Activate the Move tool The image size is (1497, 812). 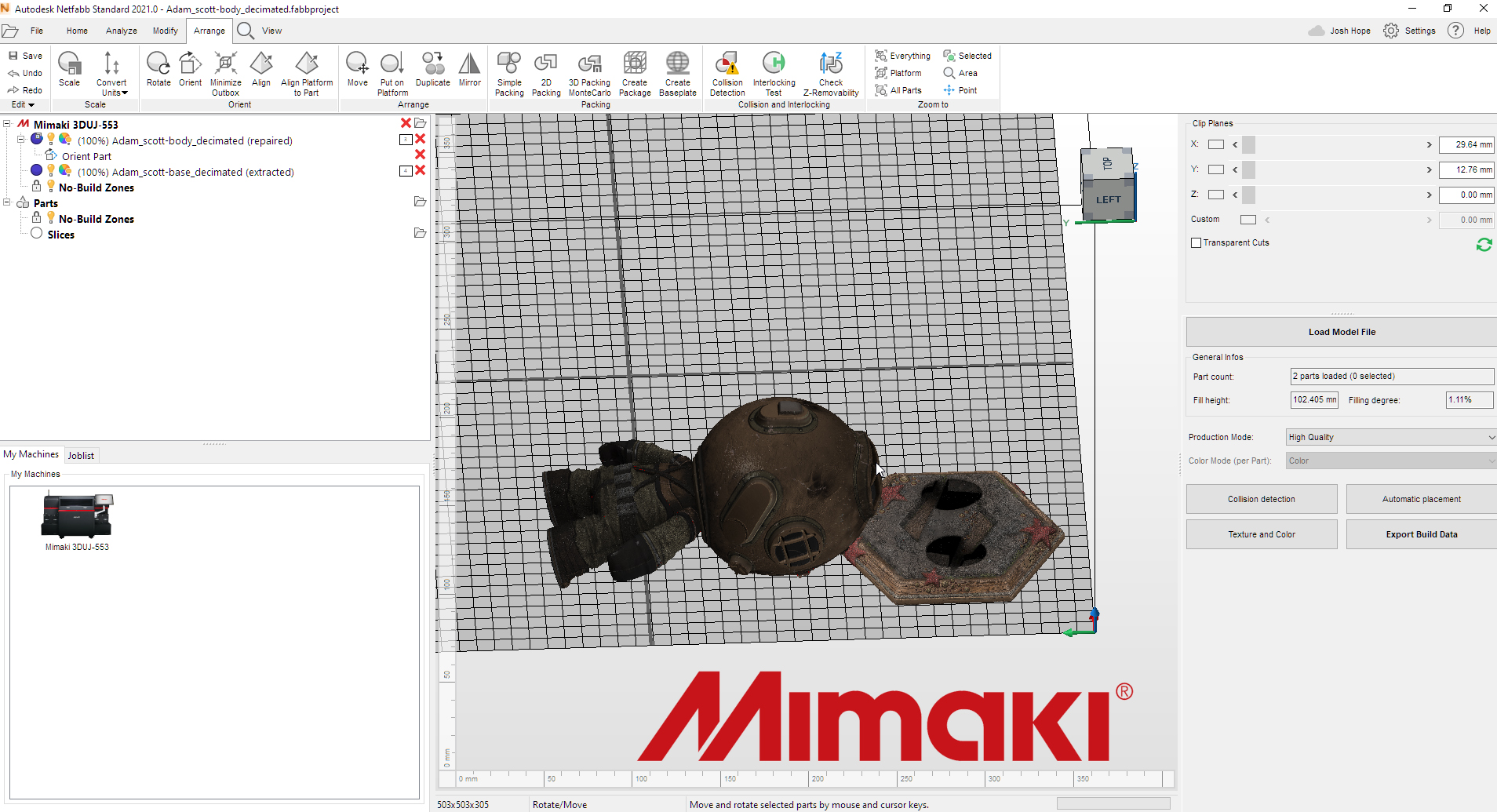[357, 69]
